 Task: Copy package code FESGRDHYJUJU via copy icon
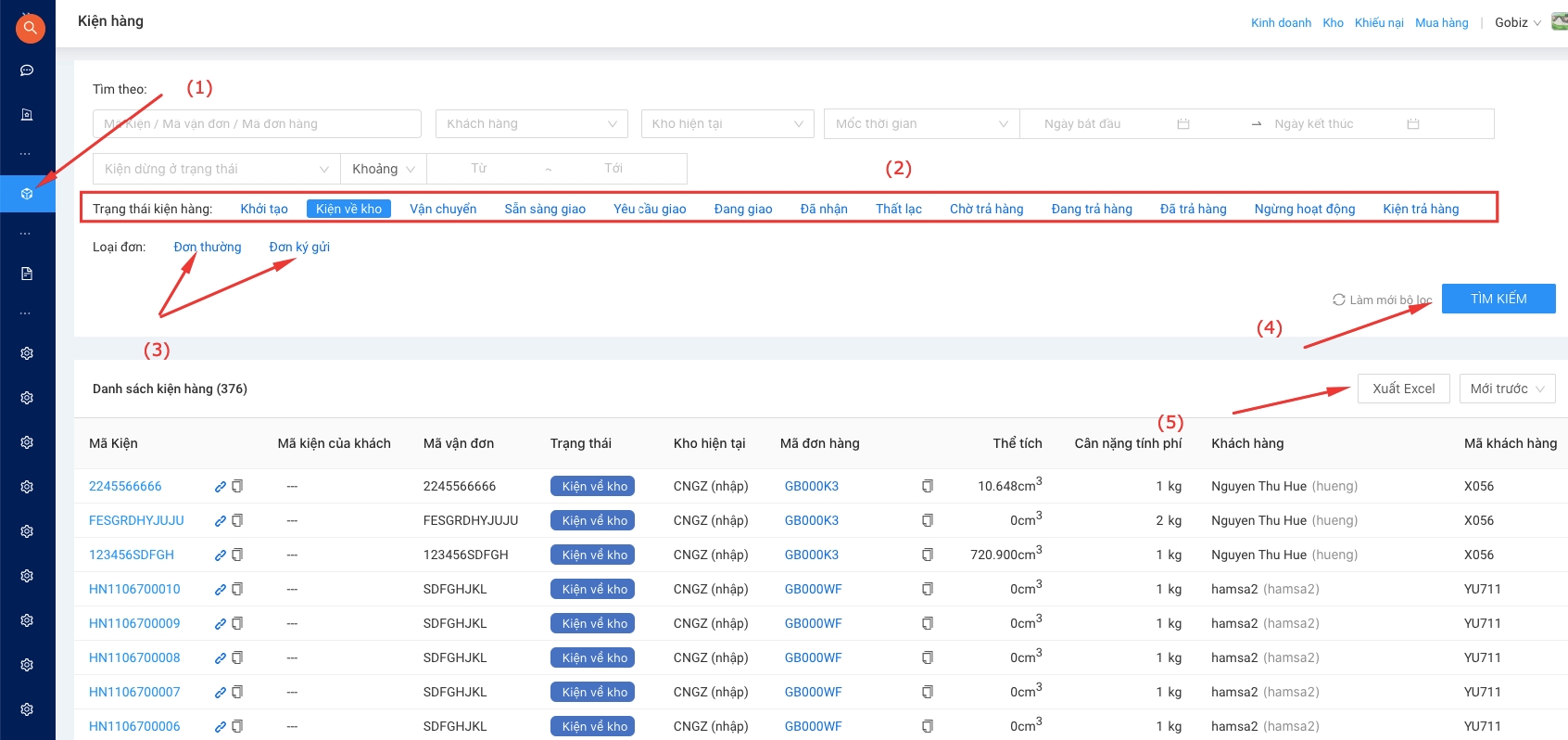[x=237, y=520]
